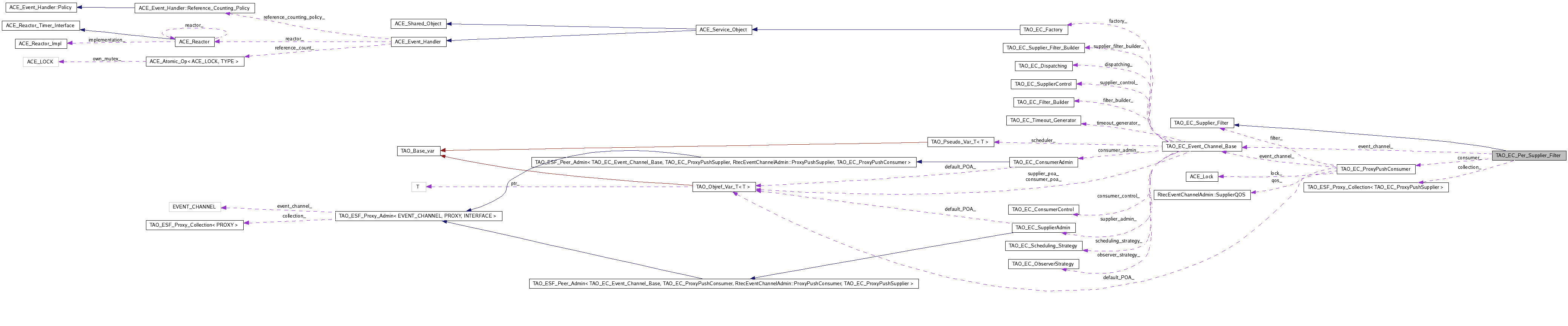Click the TAO_EC_Factory node
This screenshot has height=326, width=1568.
pyautogui.click(x=1043, y=29)
